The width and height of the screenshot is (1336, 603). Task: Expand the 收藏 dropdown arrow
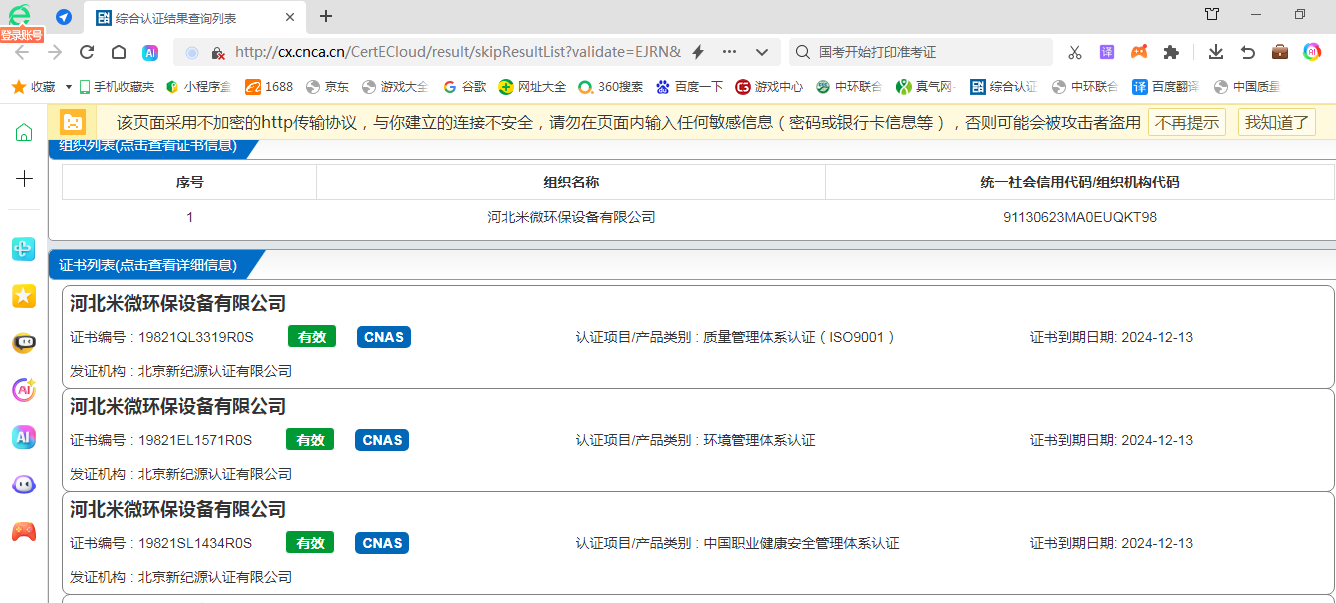pyautogui.click(x=69, y=87)
